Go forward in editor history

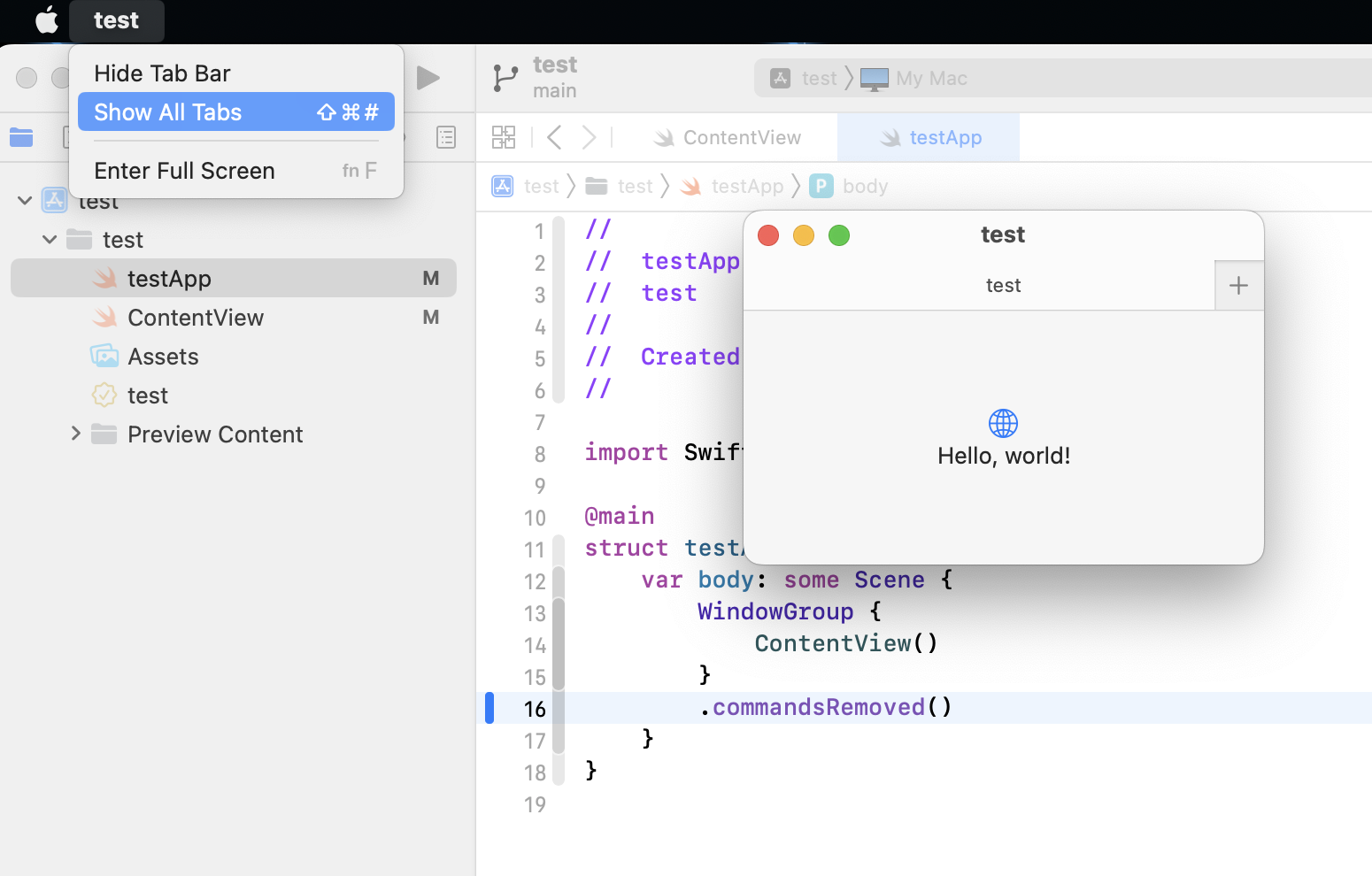[589, 137]
